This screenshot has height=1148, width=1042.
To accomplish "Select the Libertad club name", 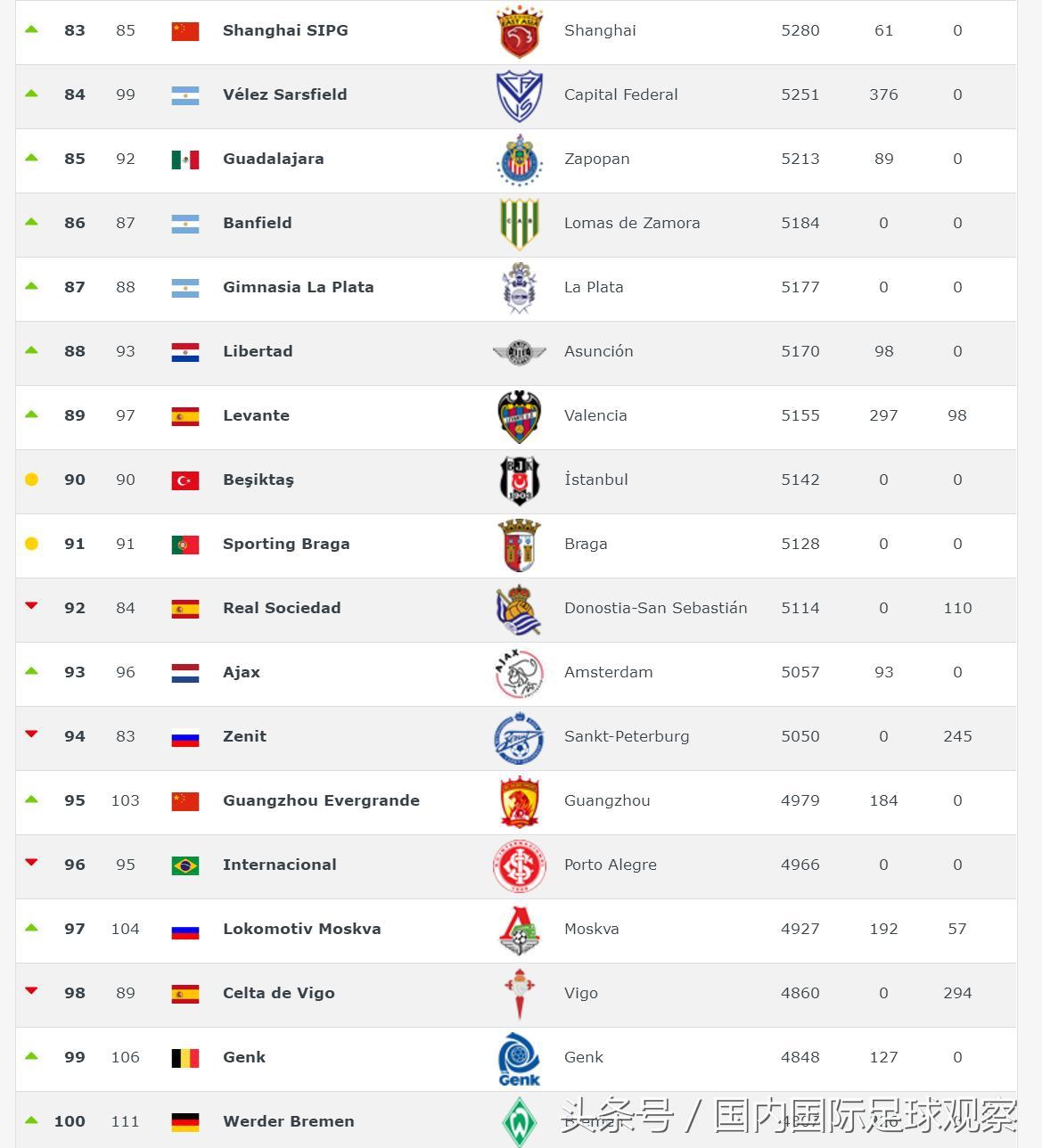I will tap(258, 351).
